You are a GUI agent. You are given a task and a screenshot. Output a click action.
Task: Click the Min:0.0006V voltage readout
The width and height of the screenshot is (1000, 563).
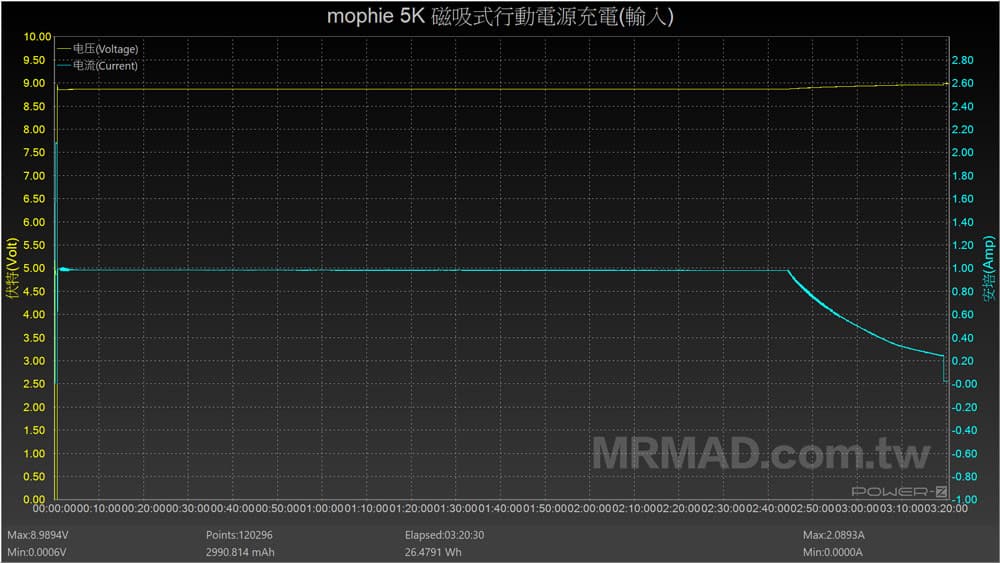pos(36,552)
